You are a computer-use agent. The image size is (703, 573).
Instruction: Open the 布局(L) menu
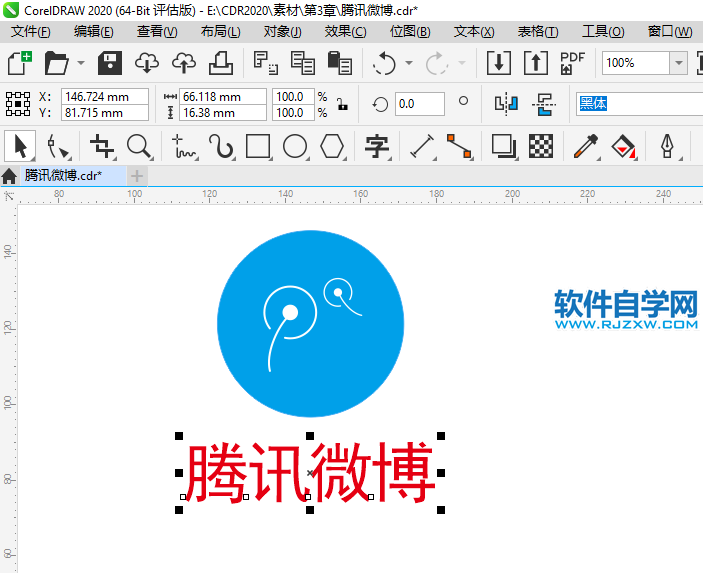coord(220,31)
